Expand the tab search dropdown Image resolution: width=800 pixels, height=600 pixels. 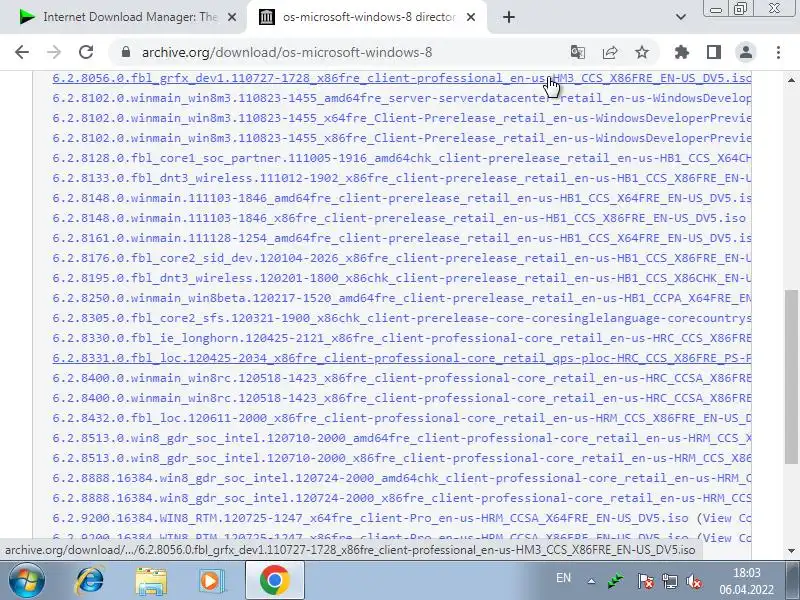(681, 17)
